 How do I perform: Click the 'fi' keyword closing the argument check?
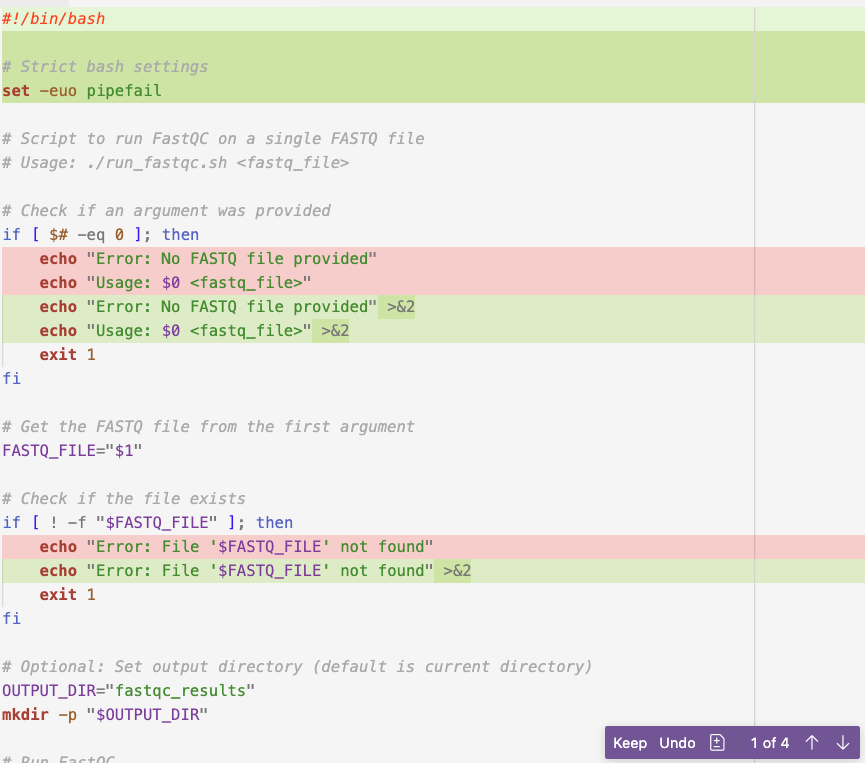[11, 378]
